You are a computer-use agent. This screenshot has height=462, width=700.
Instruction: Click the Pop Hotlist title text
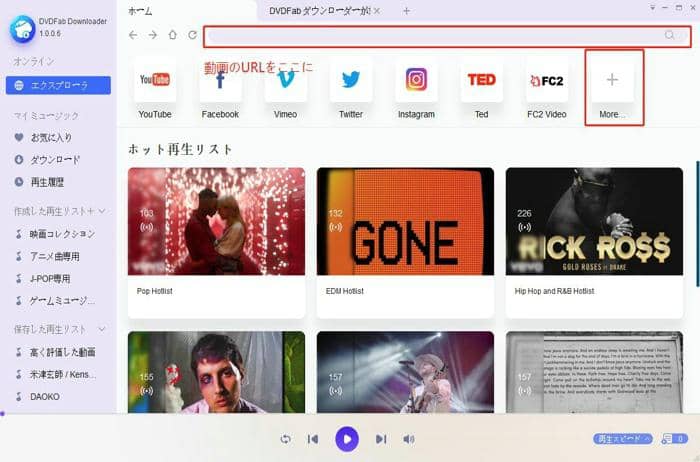[x=154, y=291]
